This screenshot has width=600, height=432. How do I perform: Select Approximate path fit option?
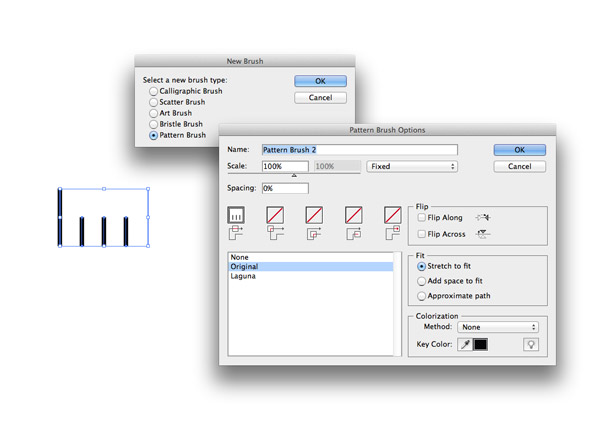422,296
